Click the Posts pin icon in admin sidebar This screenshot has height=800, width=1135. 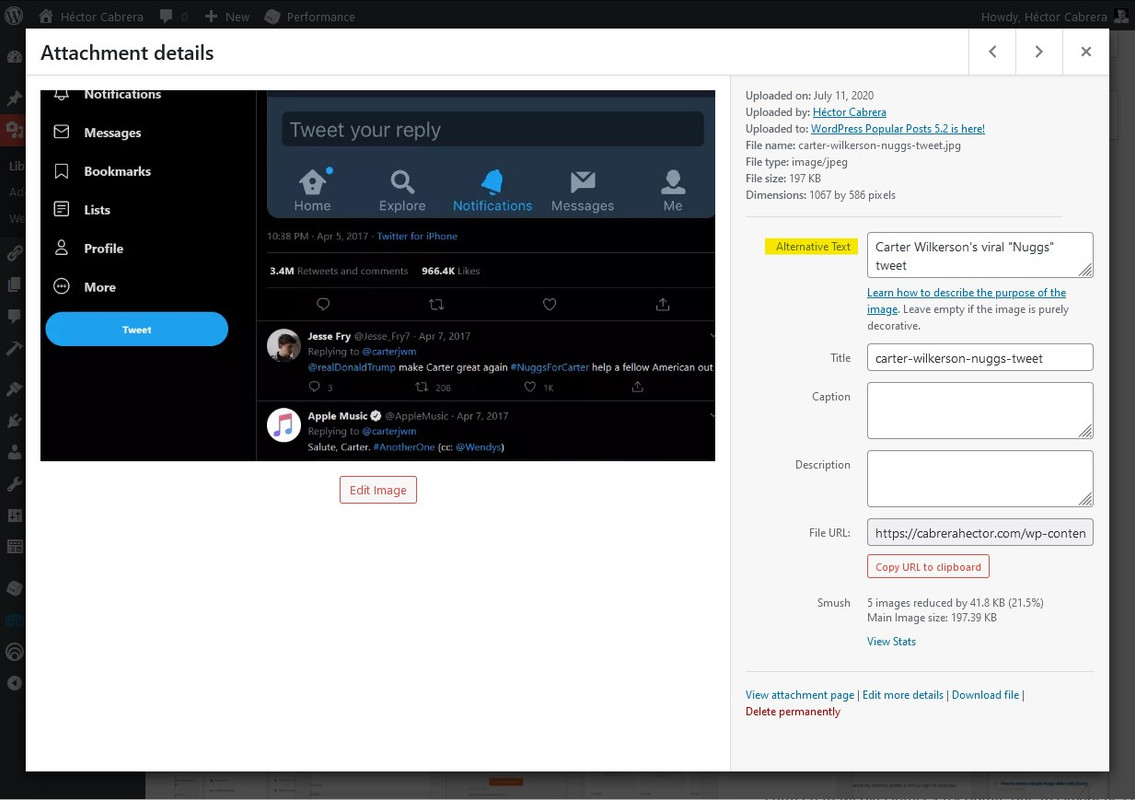point(14,98)
